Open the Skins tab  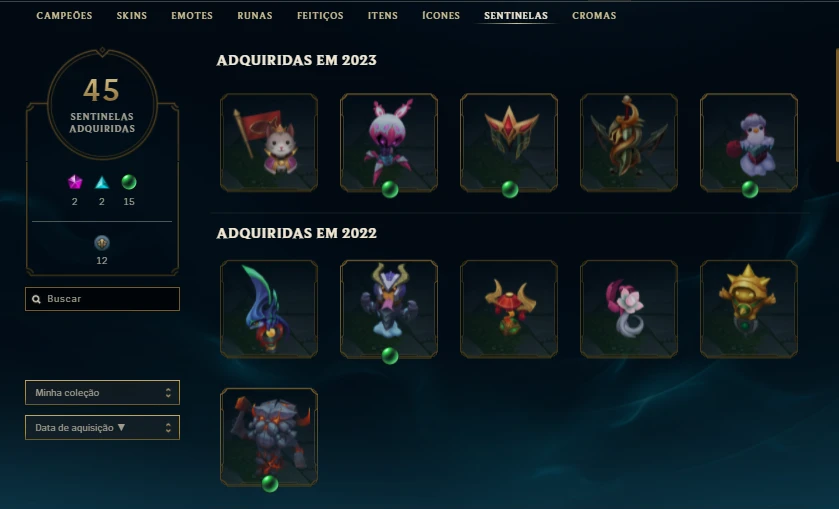point(132,16)
